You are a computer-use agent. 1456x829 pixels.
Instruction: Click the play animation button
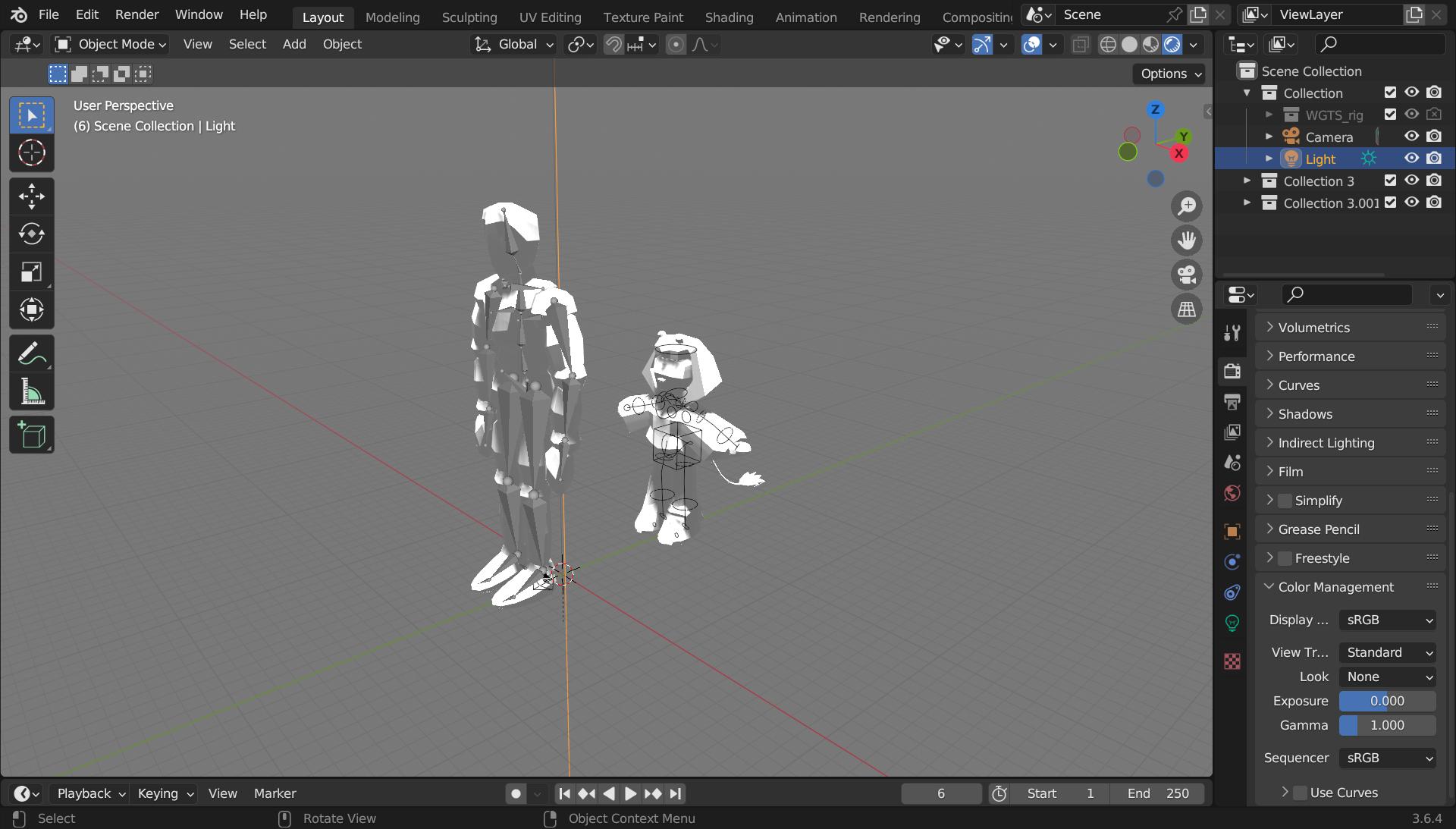click(x=630, y=794)
